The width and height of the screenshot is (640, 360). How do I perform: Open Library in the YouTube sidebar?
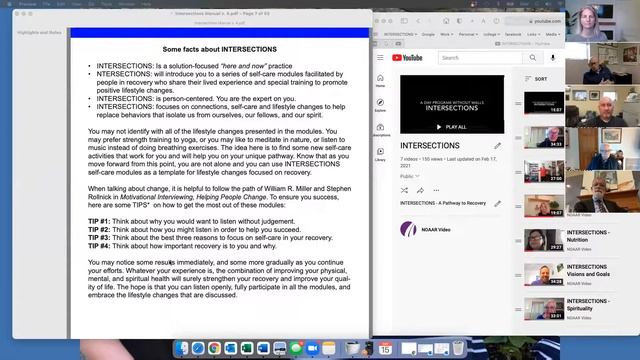(x=380, y=154)
